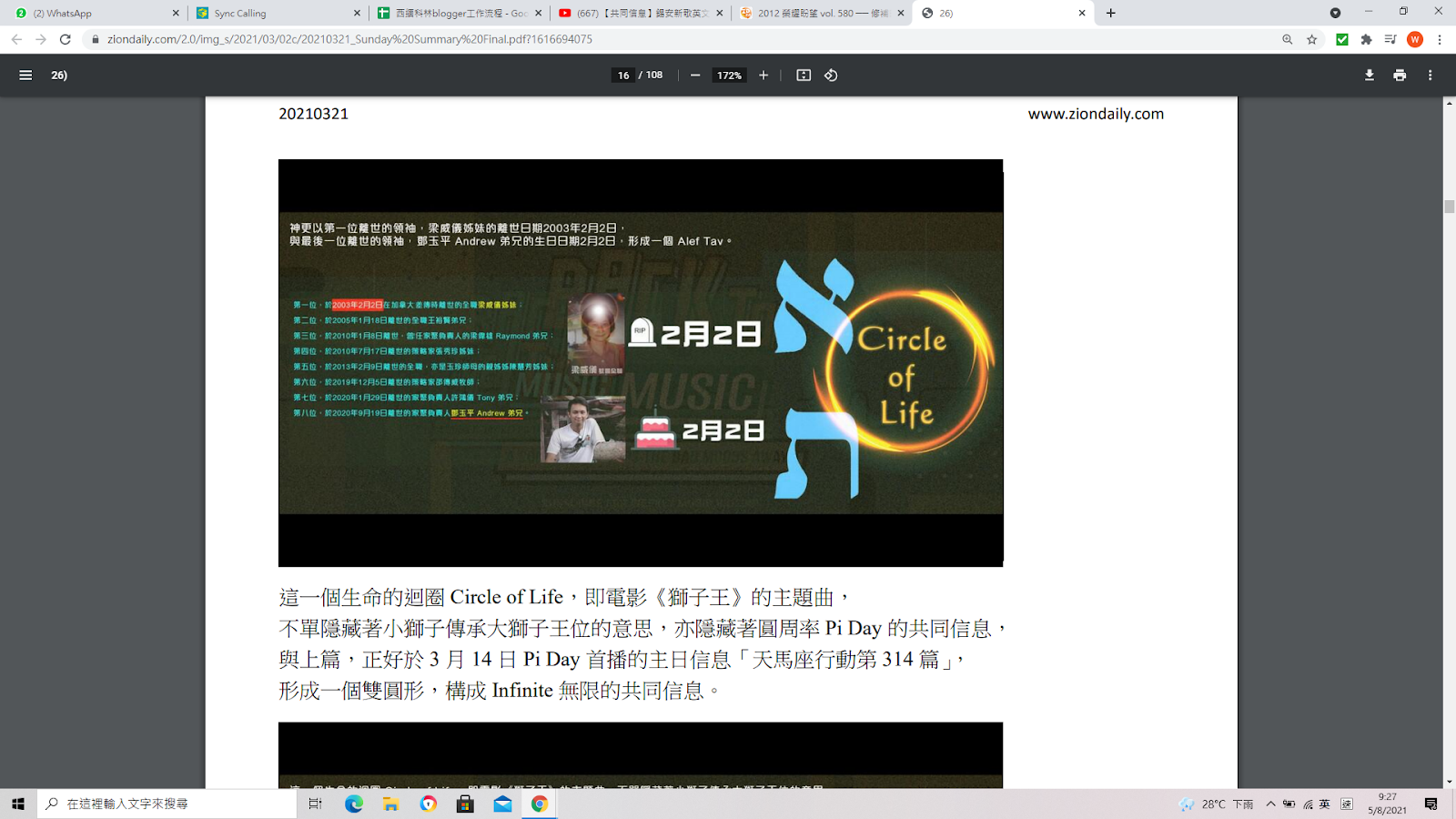Image resolution: width=1456 pixels, height=819 pixels.
Task: Click the 20210321 date header text
Action: (313, 114)
